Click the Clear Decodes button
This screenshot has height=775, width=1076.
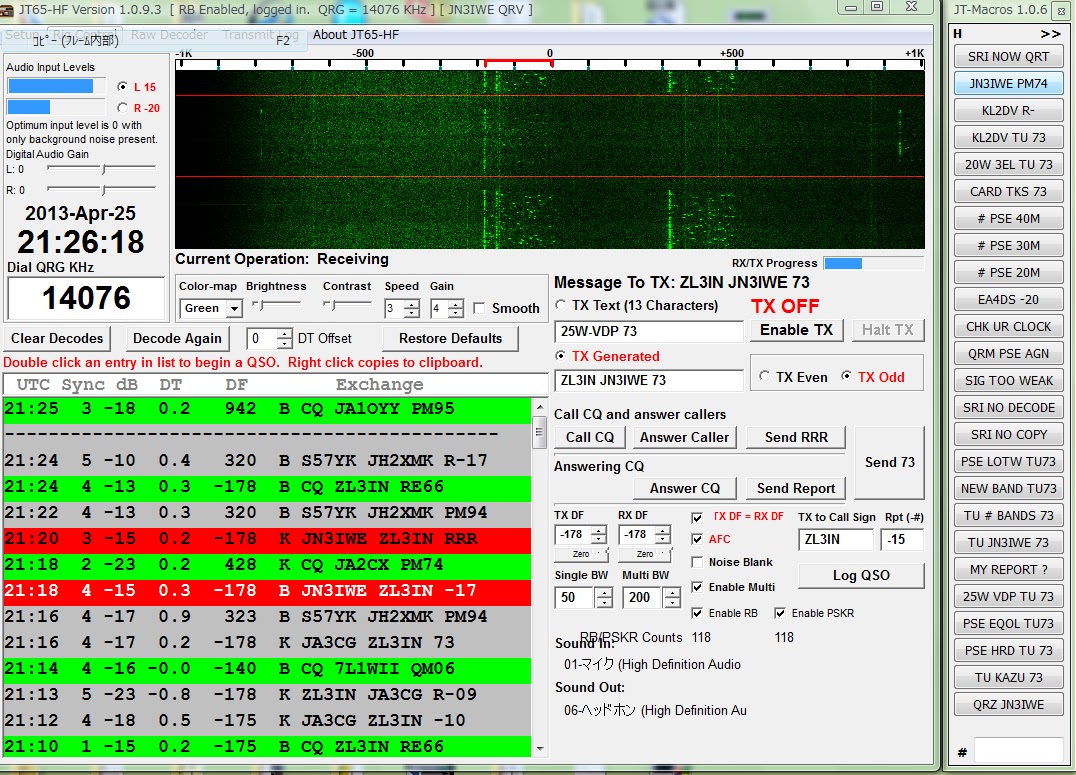tap(57, 338)
